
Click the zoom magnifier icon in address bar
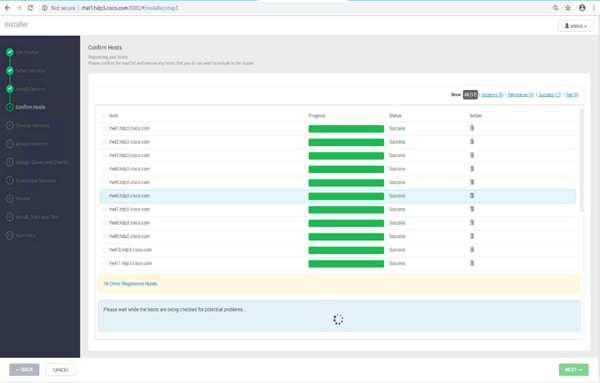(555, 8)
